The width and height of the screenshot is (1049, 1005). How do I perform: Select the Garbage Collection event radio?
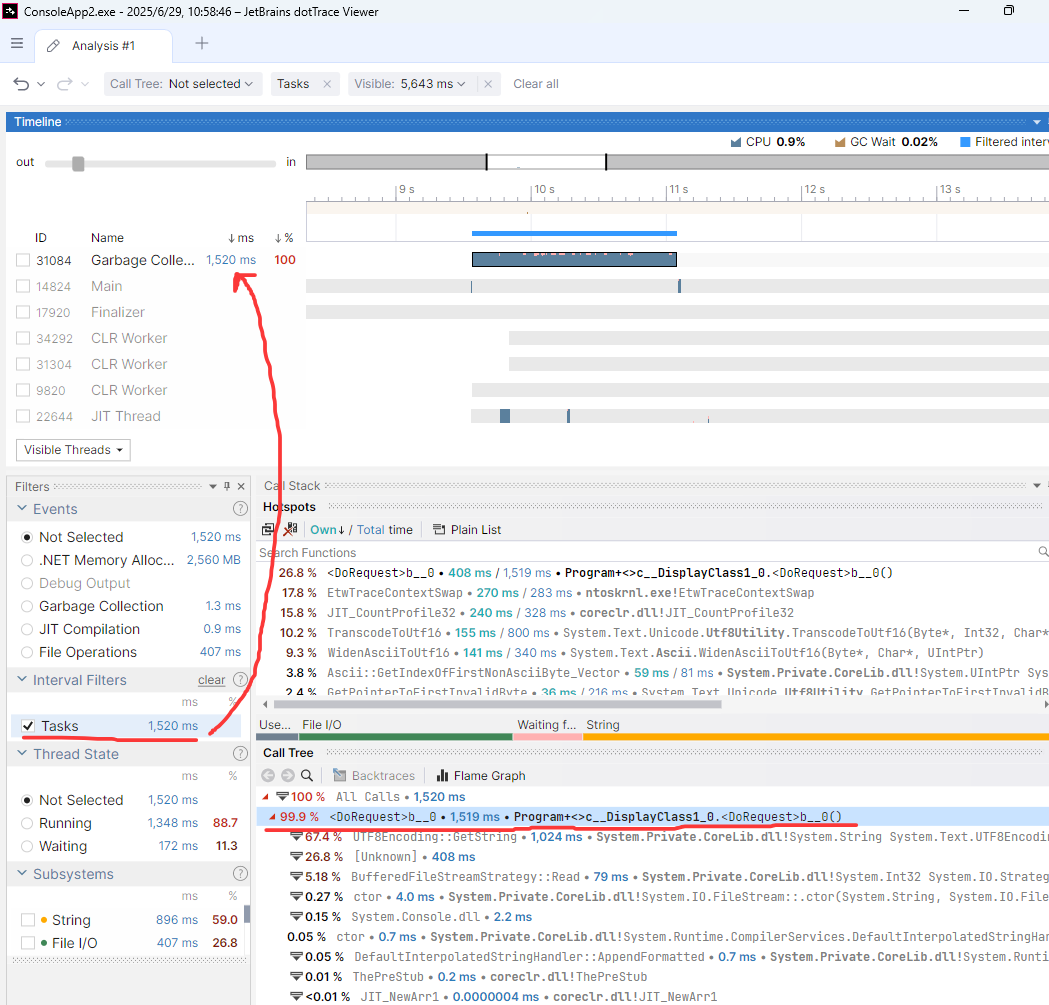click(x=27, y=606)
